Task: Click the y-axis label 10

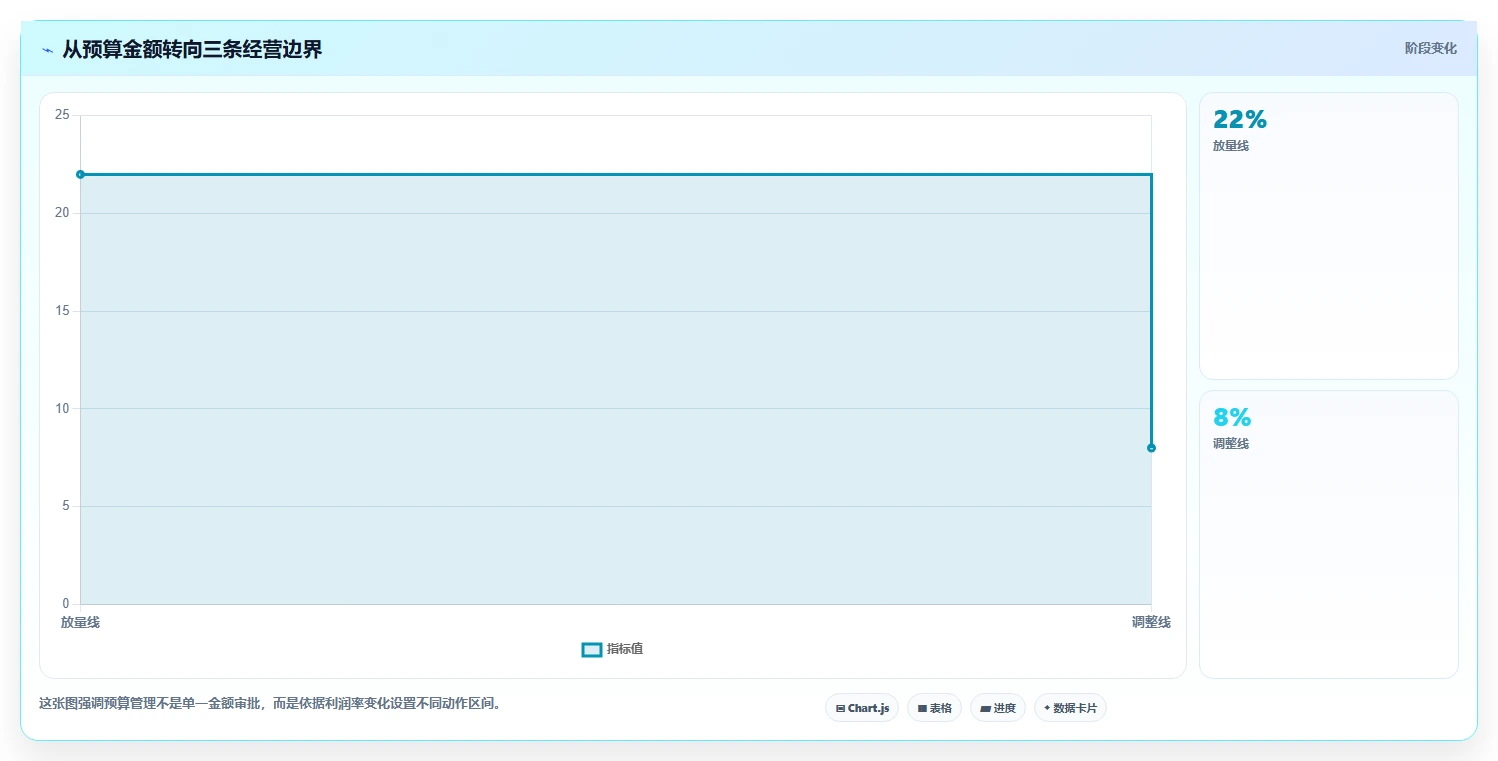Action: pyautogui.click(x=62, y=408)
